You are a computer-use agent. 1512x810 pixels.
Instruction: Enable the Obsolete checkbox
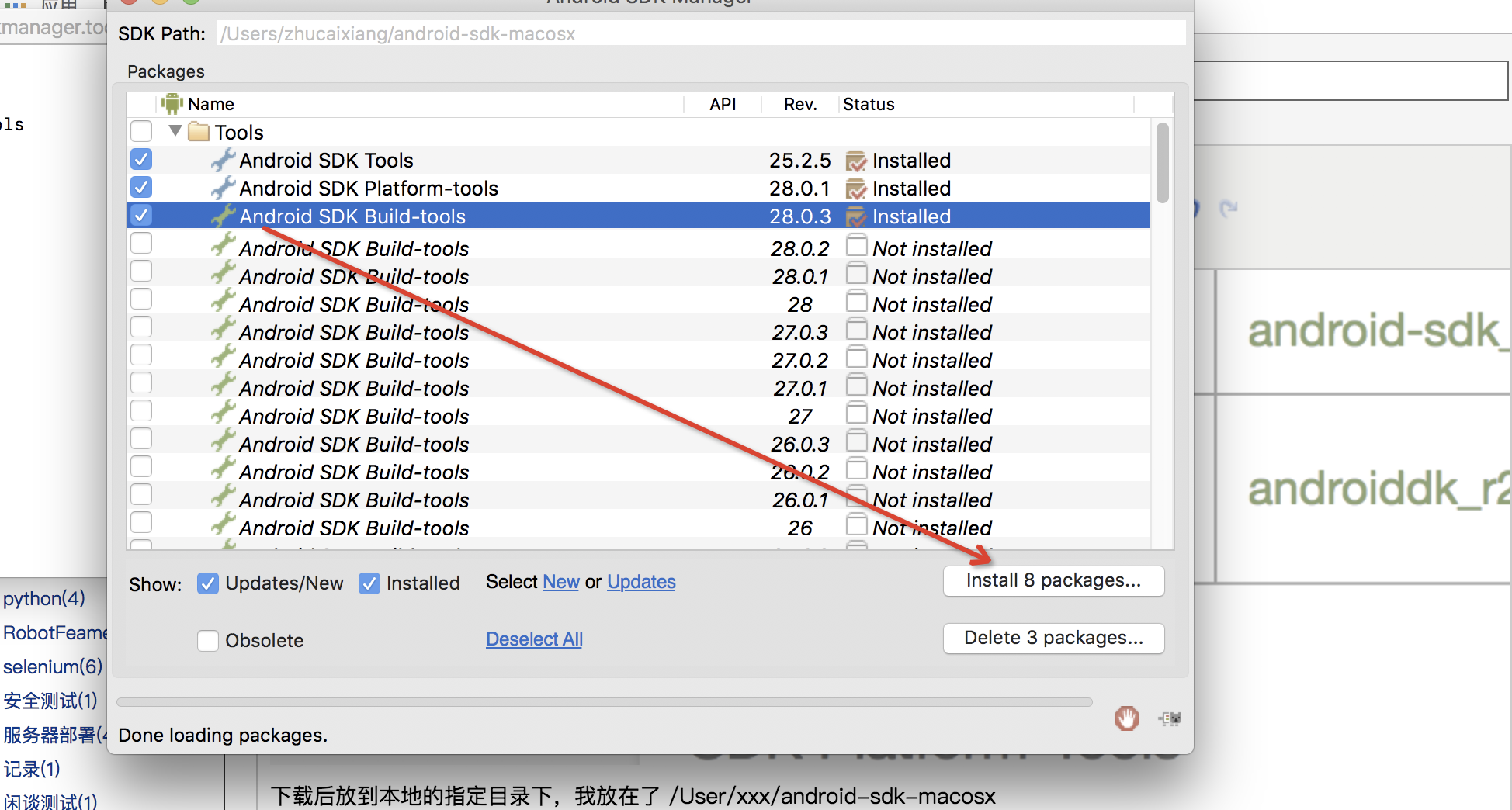tap(207, 640)
